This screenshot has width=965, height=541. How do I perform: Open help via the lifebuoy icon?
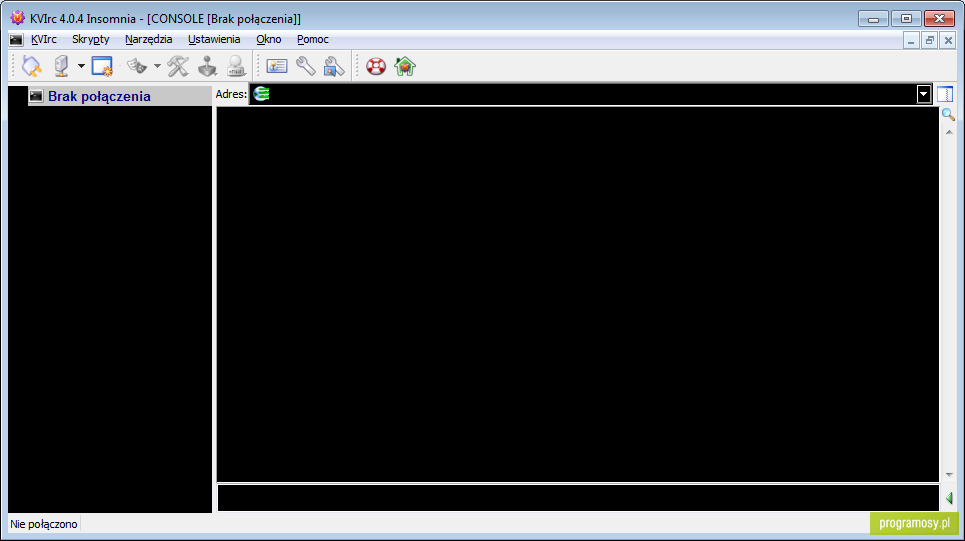376,66
